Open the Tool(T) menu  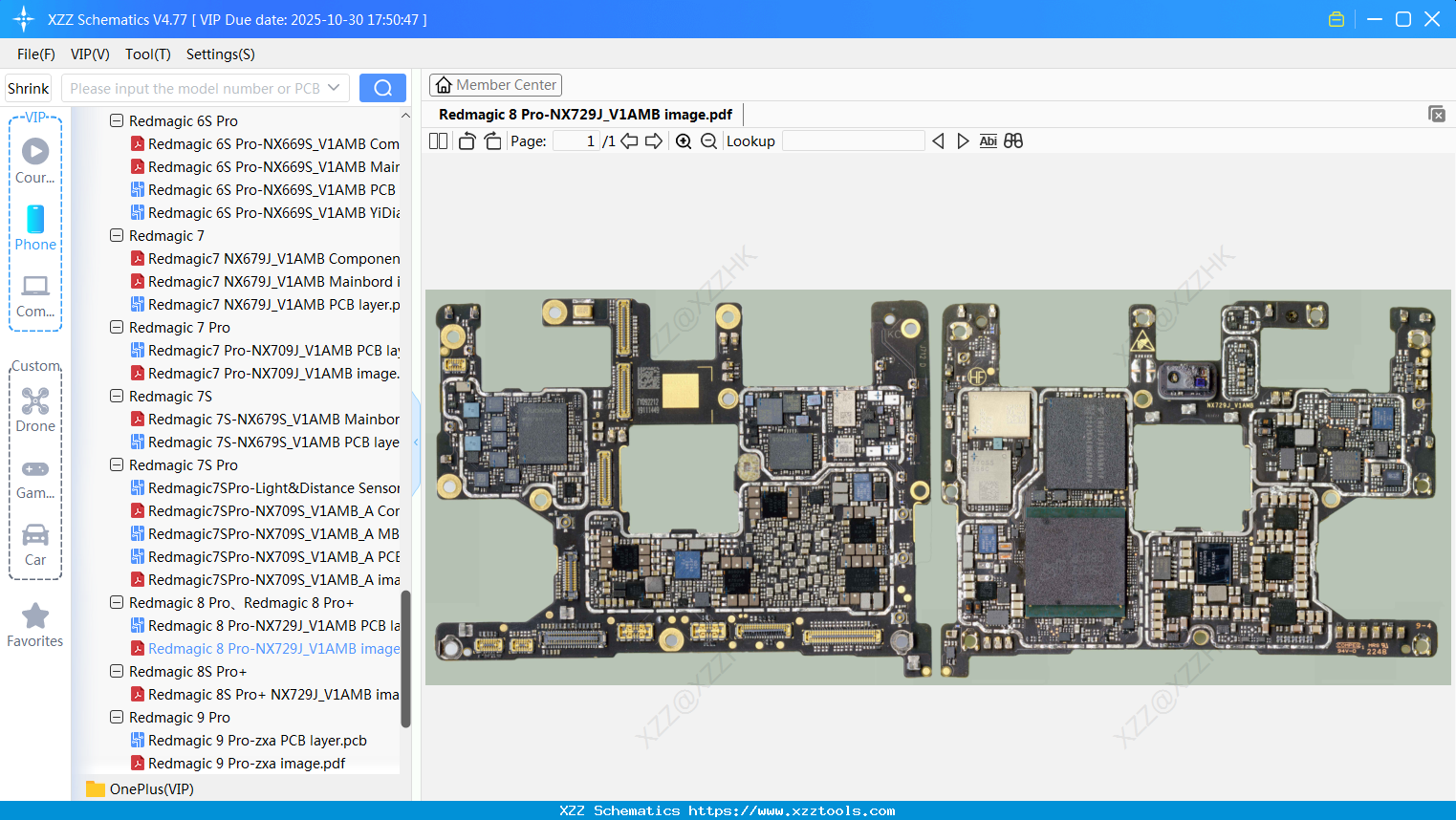[x=147, y=54]
